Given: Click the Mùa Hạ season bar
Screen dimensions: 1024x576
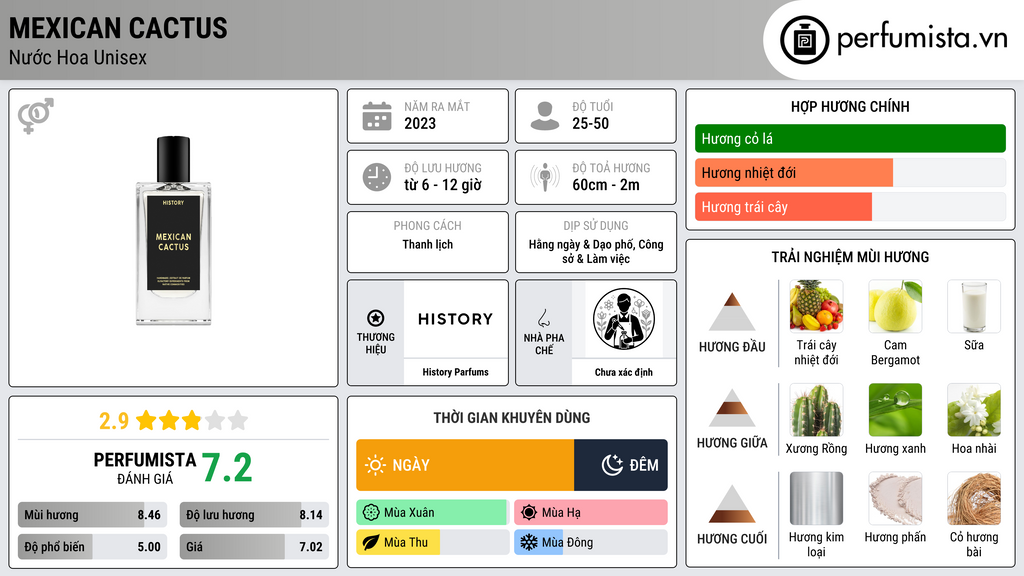Looking at the screenshot, I should tap(591, 512).
